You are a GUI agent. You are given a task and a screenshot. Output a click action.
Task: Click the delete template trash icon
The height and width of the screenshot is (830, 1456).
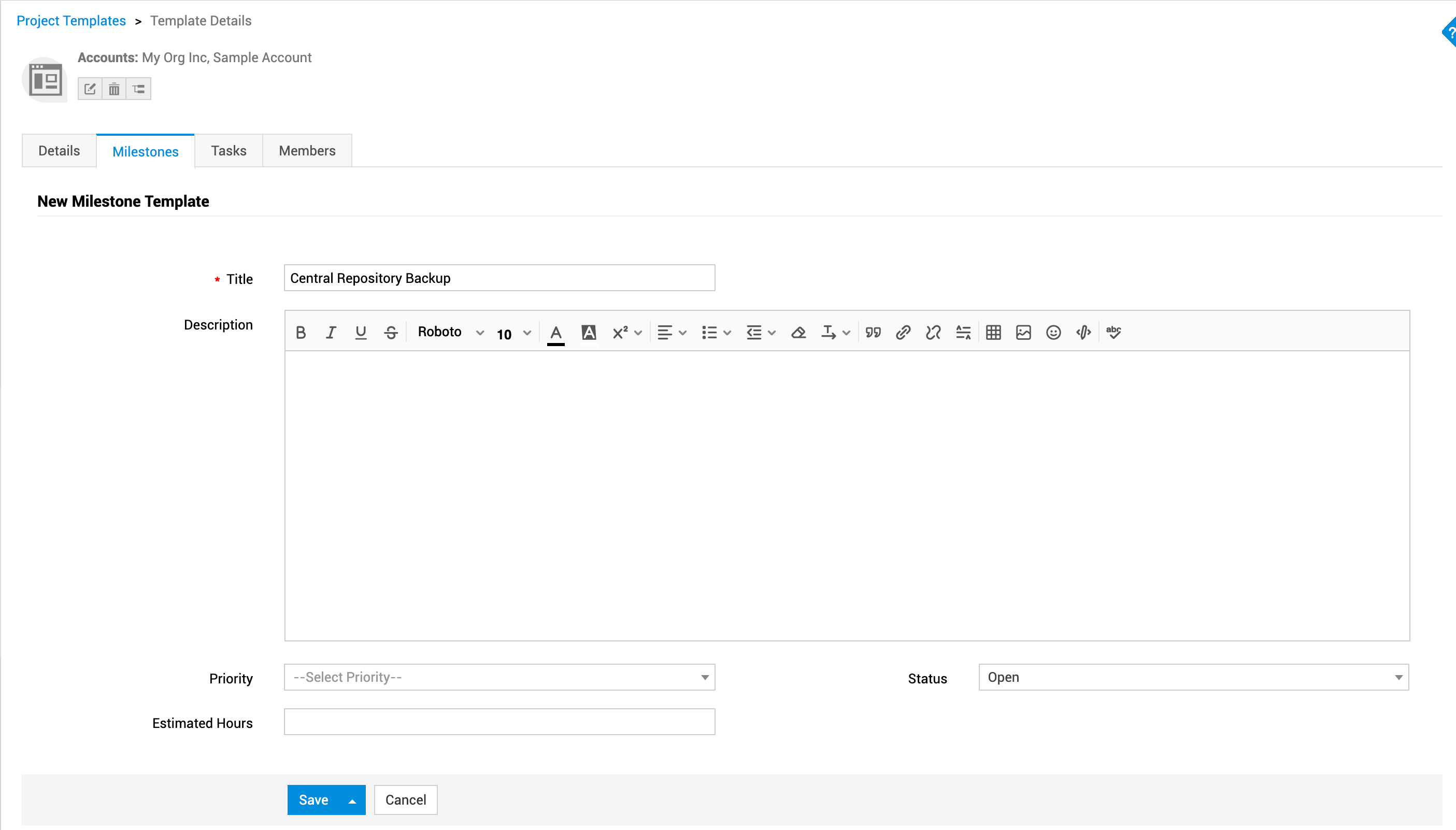tap(114, 89)
